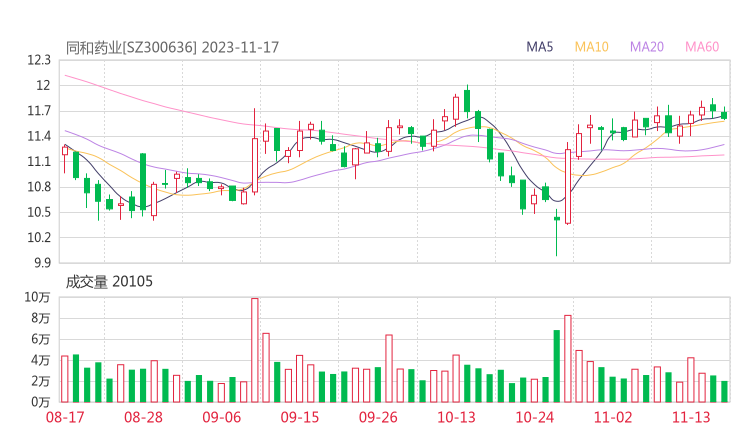Click the 10-24 date label
The width and height of the screenshot is (740, 440).
(x=534, y=417)
